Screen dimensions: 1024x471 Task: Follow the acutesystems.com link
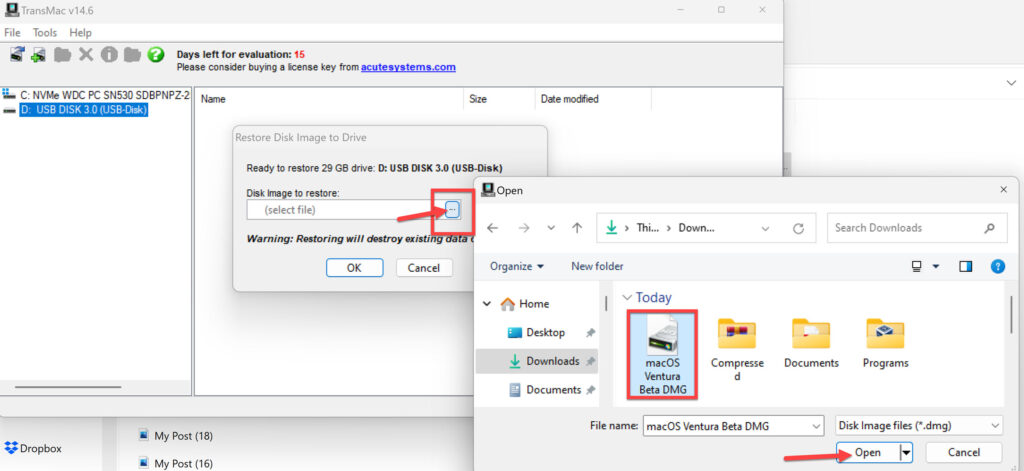pos(408,67)
